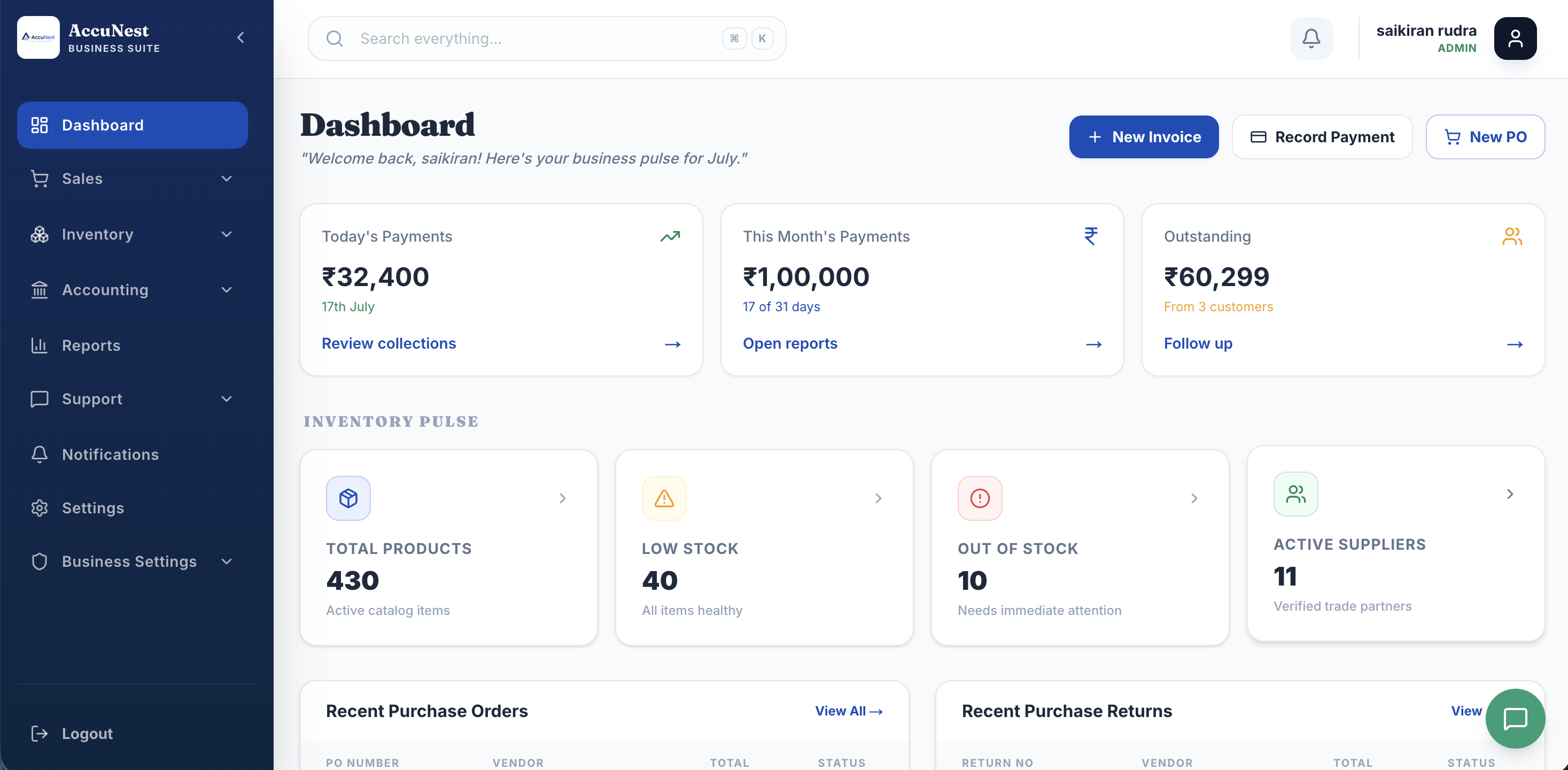
Task: Expand the Inventory sidebar section
Action: 132,235
